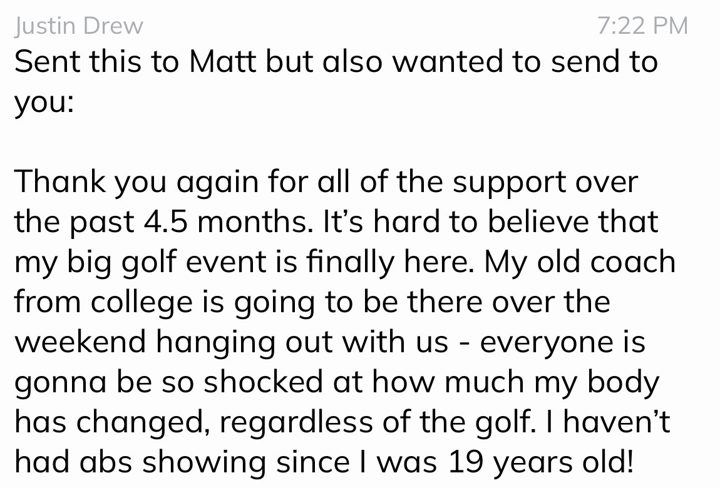720x488 pixels.
Task: Select the name Matt in message
Action: point(223,62)
